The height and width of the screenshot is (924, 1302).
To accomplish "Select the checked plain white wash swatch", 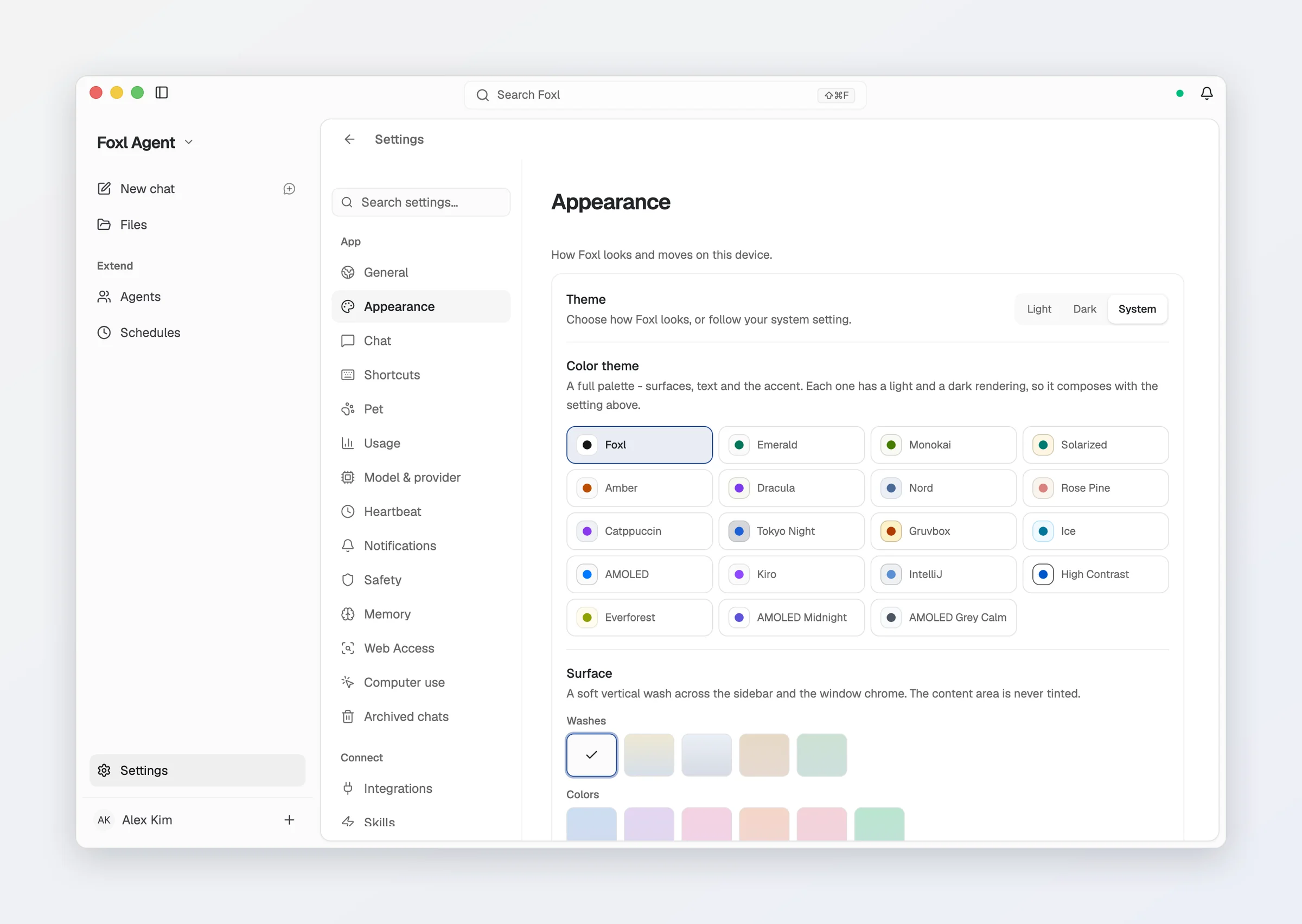I will pos(591,755).
